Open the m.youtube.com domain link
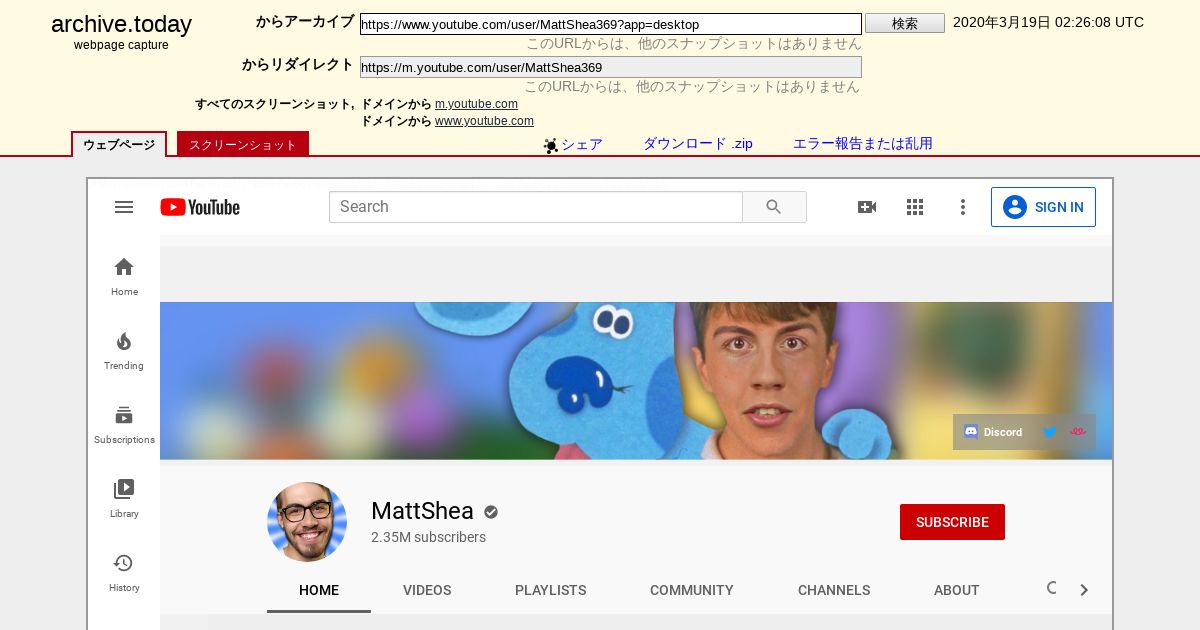The width and height of the screenshot is (1200, 630). (x=476, y=104)
